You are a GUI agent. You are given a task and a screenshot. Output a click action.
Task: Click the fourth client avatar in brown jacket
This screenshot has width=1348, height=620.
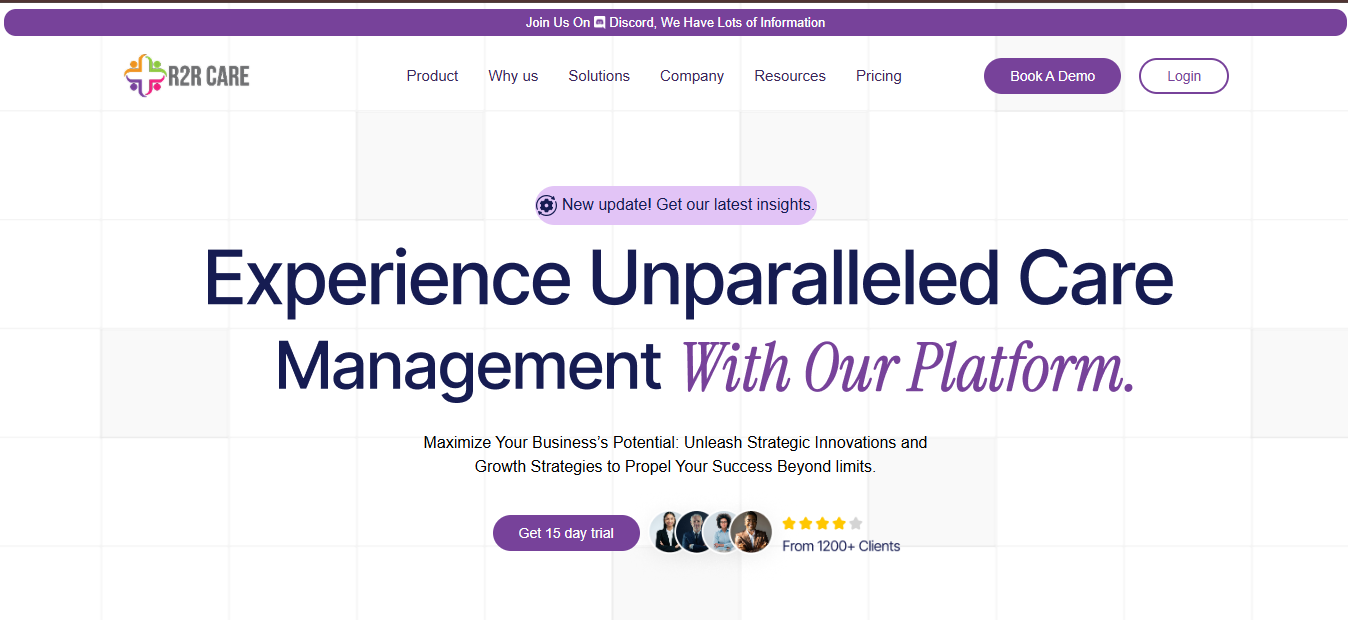(751, 532)
